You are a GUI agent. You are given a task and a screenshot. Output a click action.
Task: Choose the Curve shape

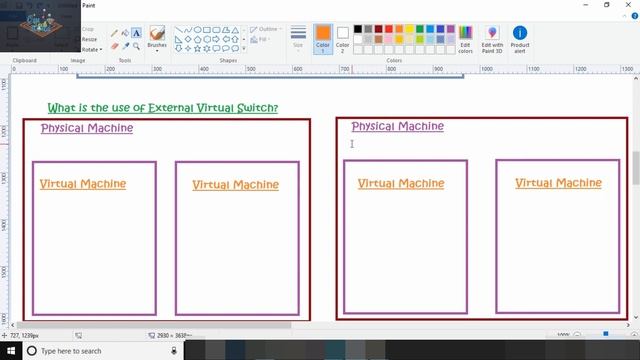click(x=188, y=30)
